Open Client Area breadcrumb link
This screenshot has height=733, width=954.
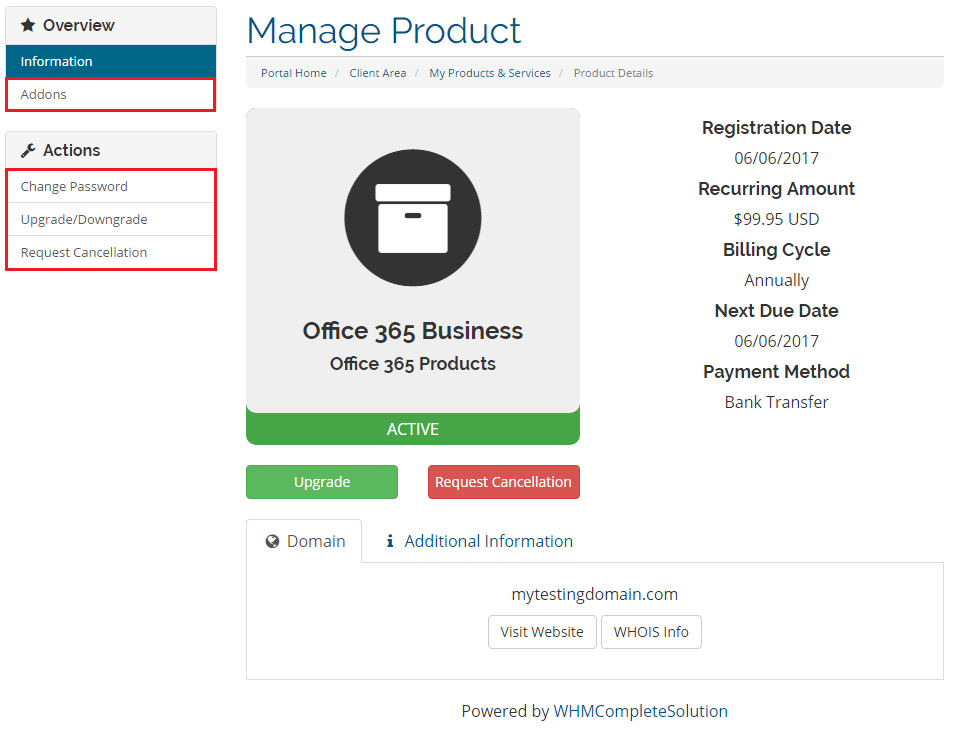pos(378,73)
